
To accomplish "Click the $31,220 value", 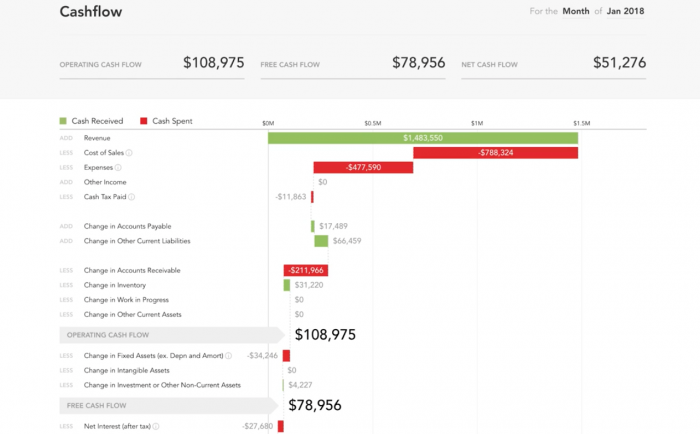I will pyautogui.click(x=309, y=285).
